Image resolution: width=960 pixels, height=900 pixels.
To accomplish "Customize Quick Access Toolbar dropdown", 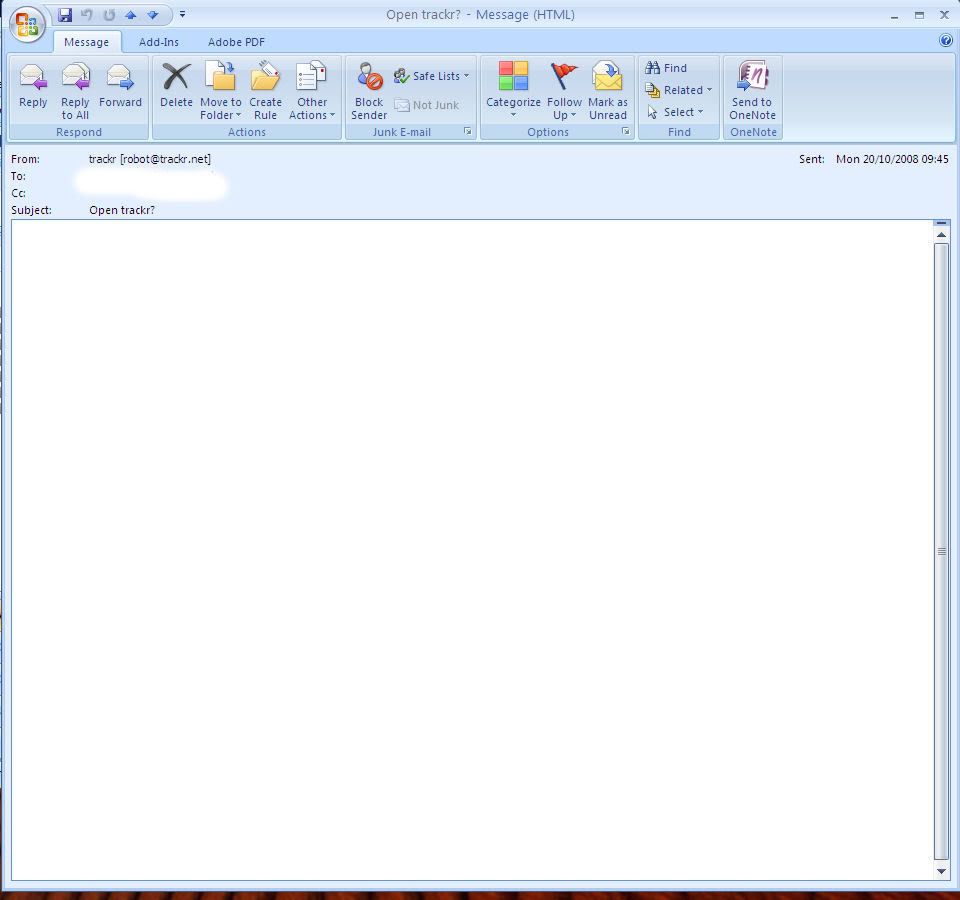I will [x=182, y=14].
